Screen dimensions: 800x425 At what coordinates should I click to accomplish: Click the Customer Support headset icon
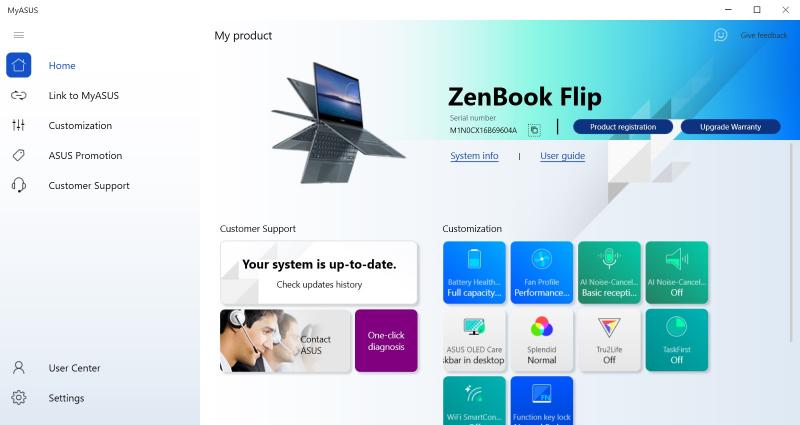point(18,185)
